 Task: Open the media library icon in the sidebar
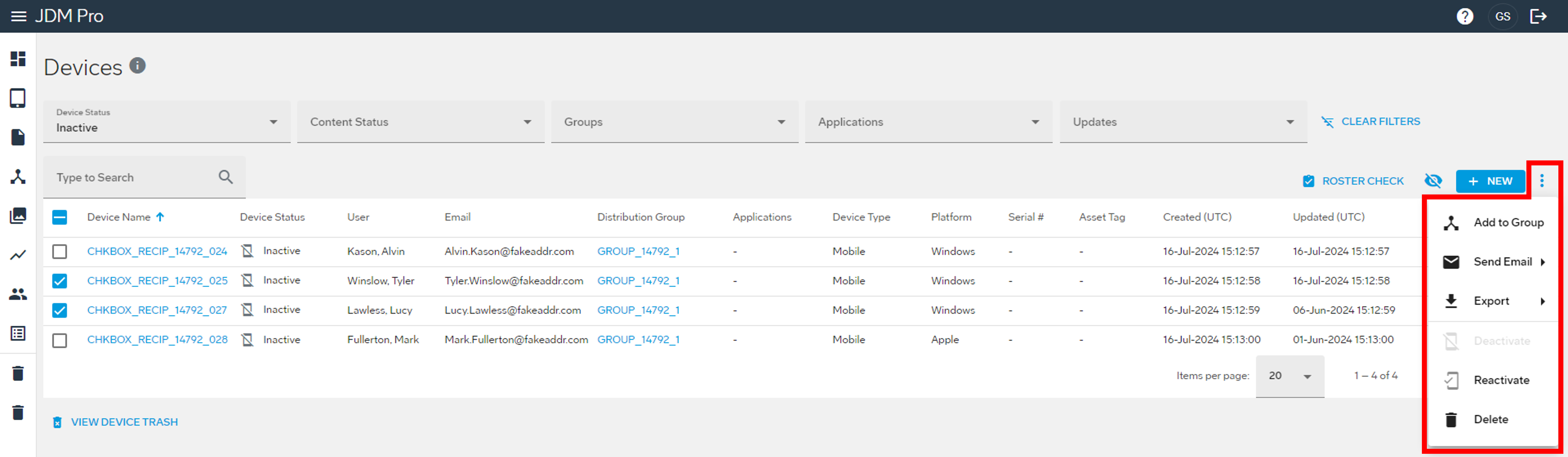(18, 215)
